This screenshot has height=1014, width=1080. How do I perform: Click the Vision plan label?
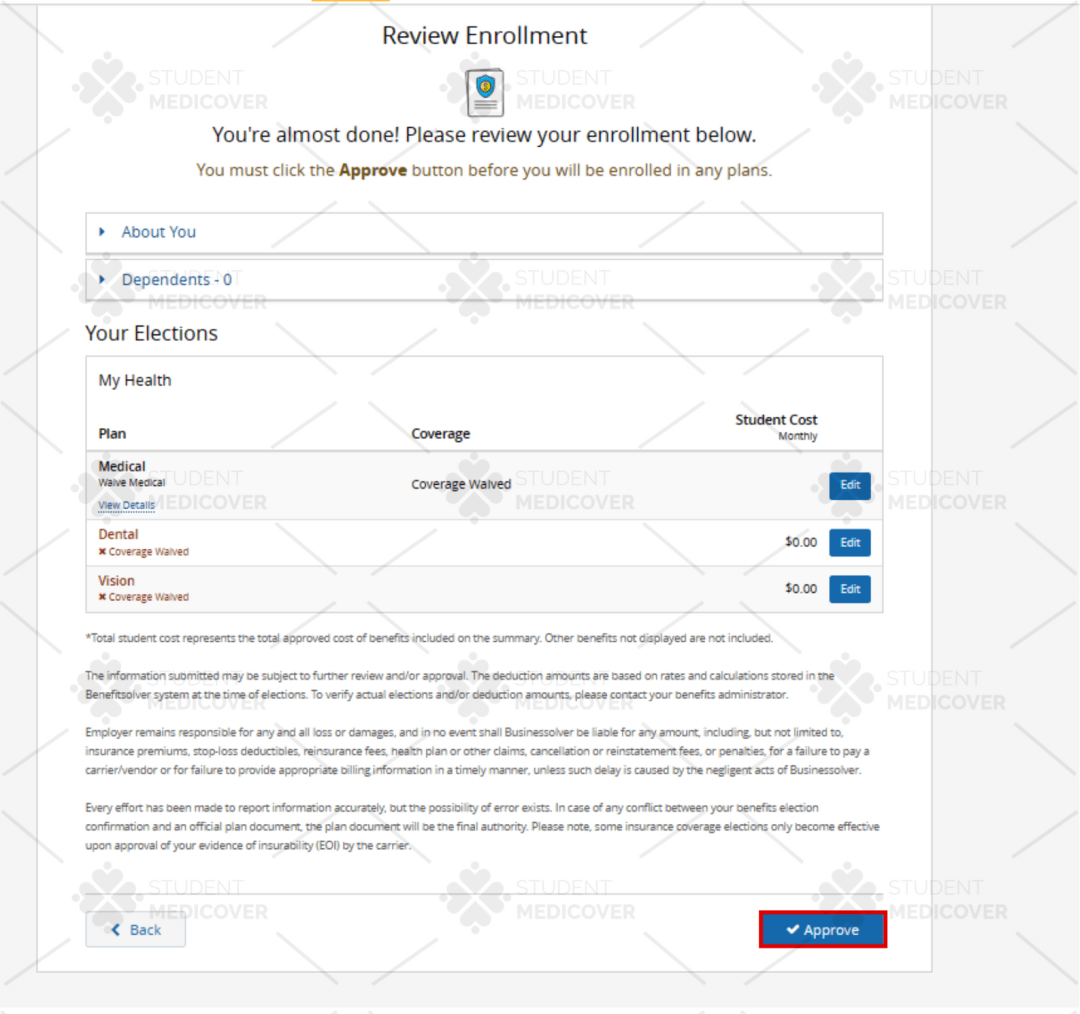pyautogui.click(x=116, y=580)
